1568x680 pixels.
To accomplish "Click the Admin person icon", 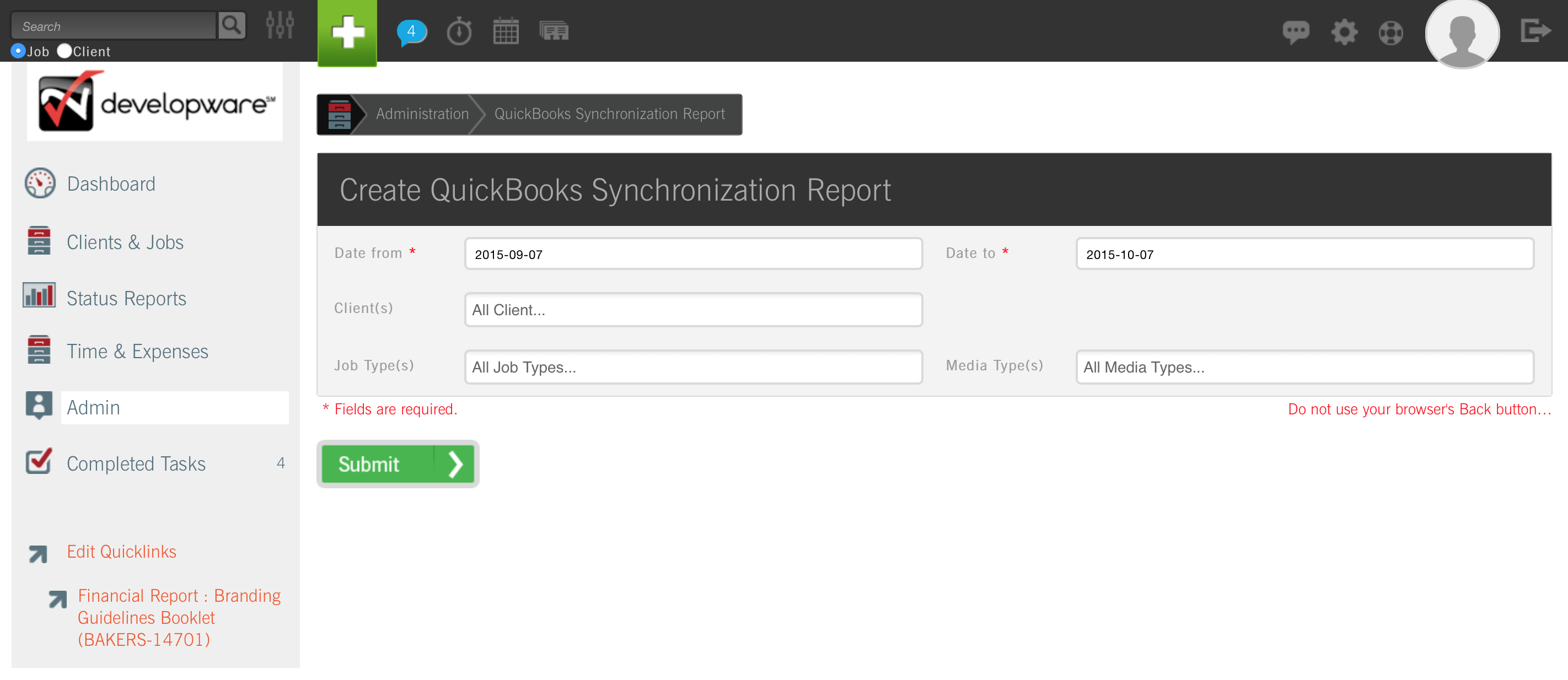I will 39,405.
